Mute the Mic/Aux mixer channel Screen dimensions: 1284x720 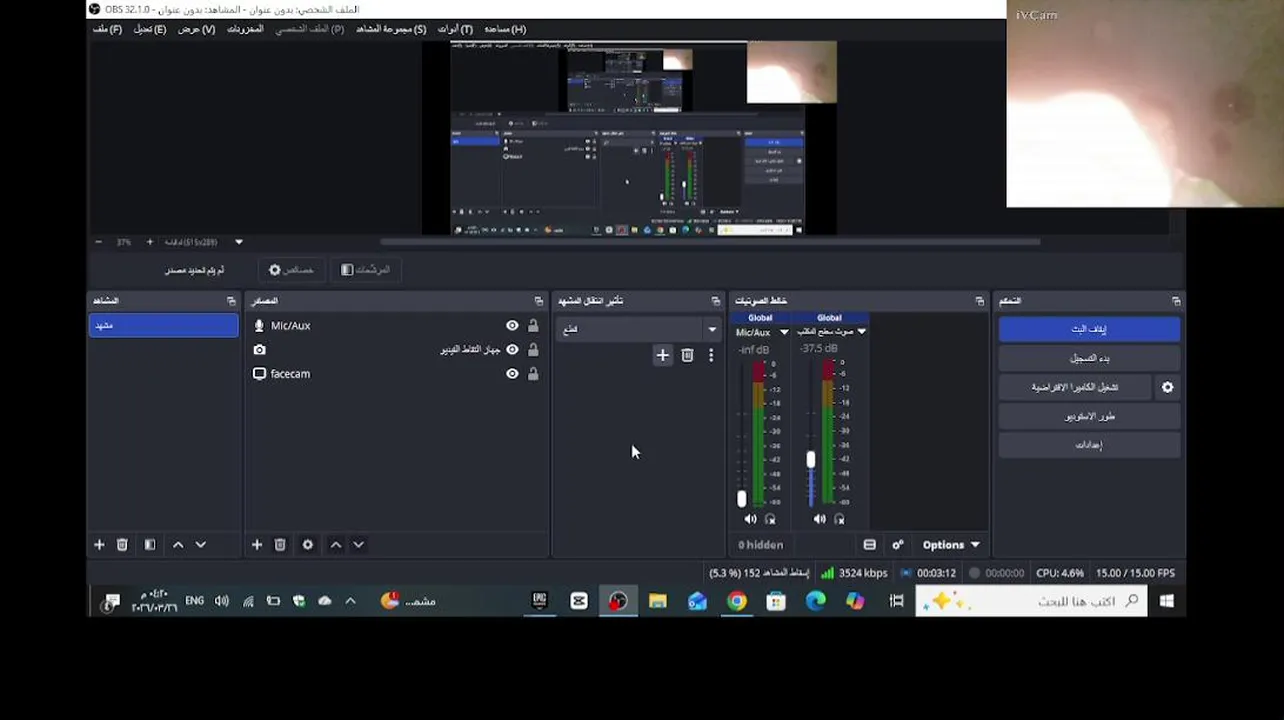(x=751, y=519)
